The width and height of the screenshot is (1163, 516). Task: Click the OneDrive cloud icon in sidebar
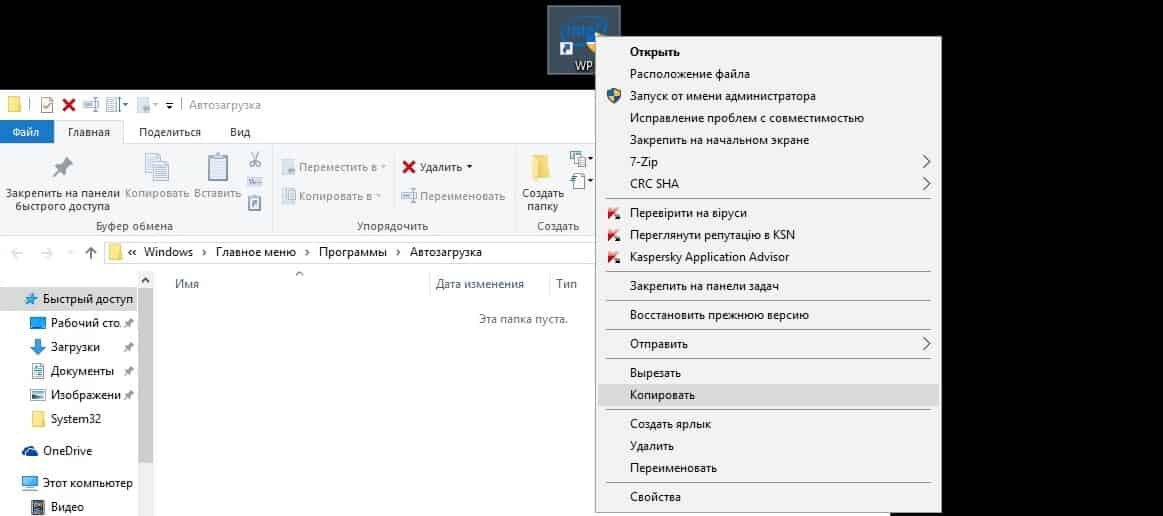tap(30, 451)
